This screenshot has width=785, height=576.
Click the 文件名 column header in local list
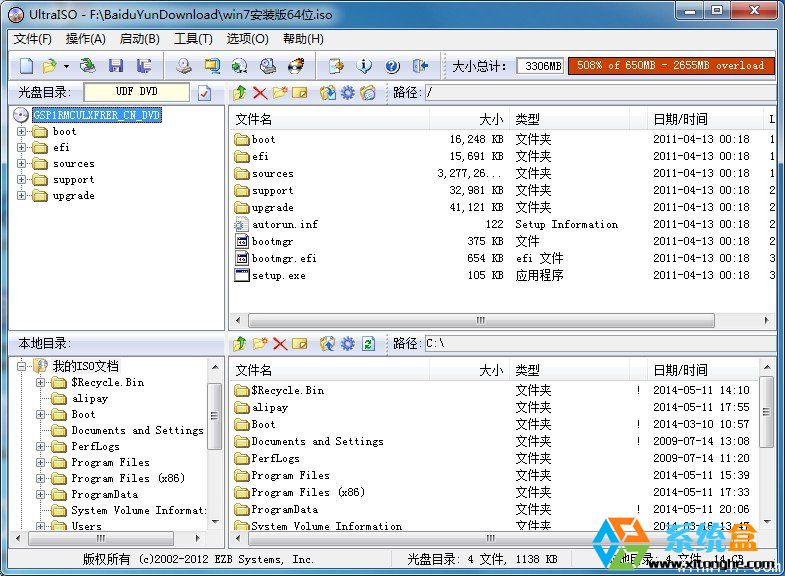click(330, 370)
